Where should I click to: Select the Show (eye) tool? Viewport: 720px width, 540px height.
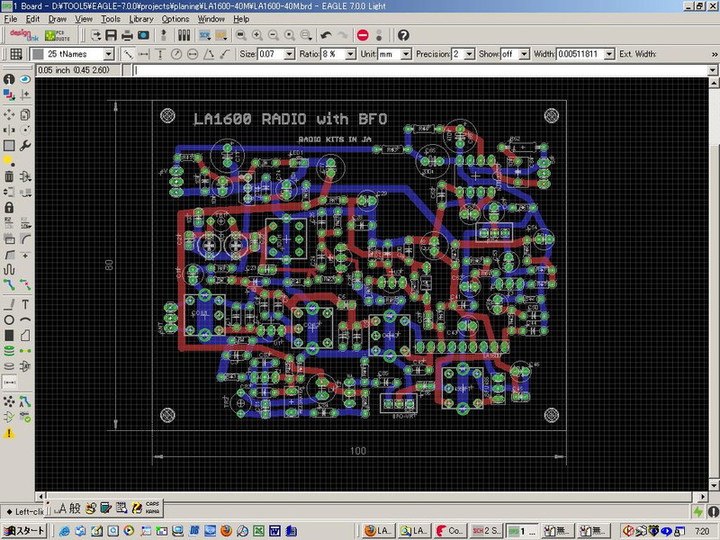25,78
